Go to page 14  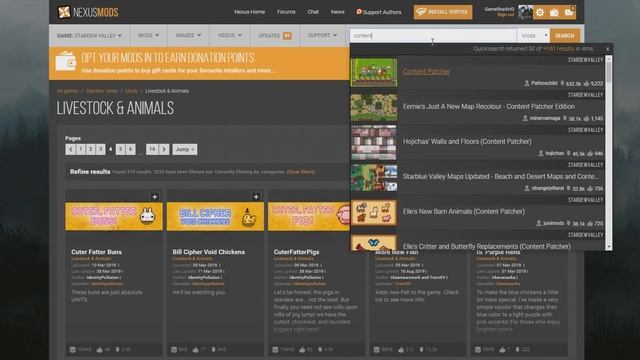pyautogui.click(x=152, y=149)
